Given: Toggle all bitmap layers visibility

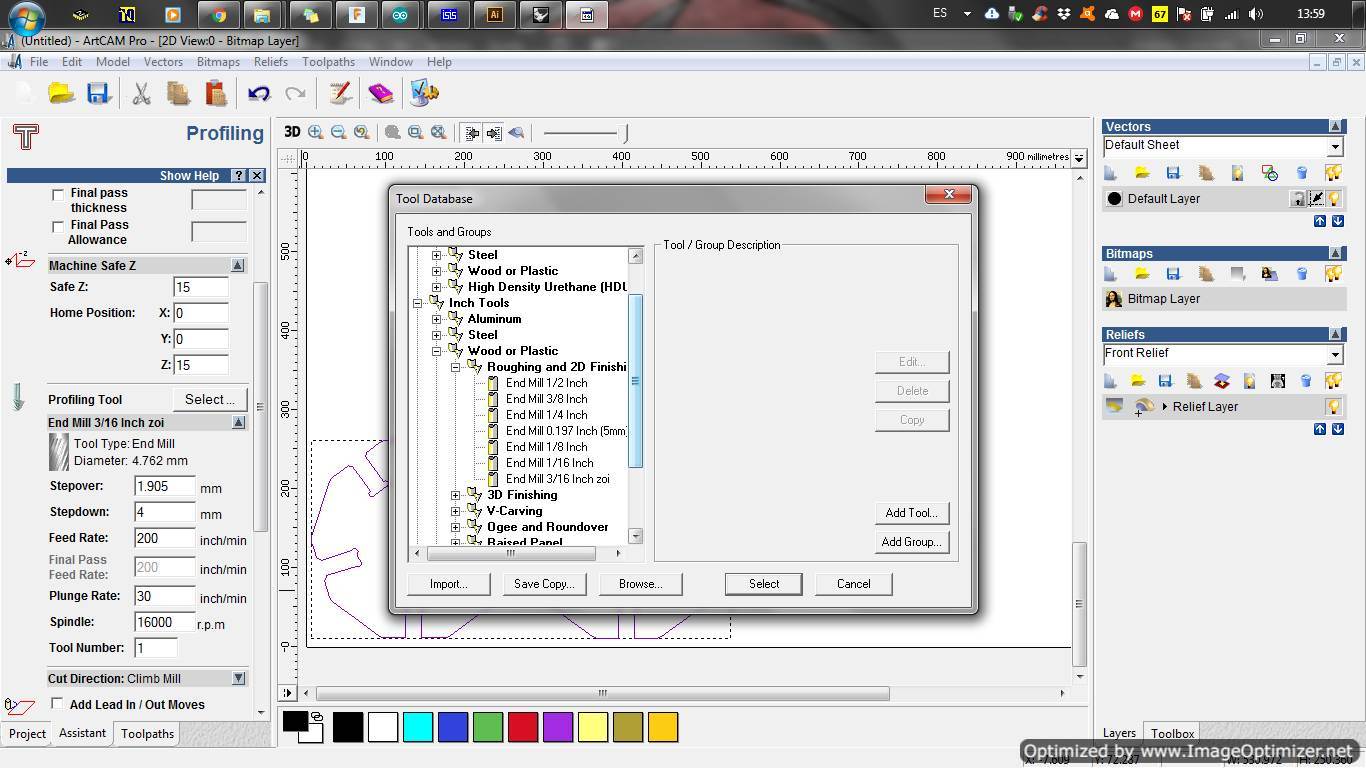Looking at the screenshot, I should pos(1333,273).
